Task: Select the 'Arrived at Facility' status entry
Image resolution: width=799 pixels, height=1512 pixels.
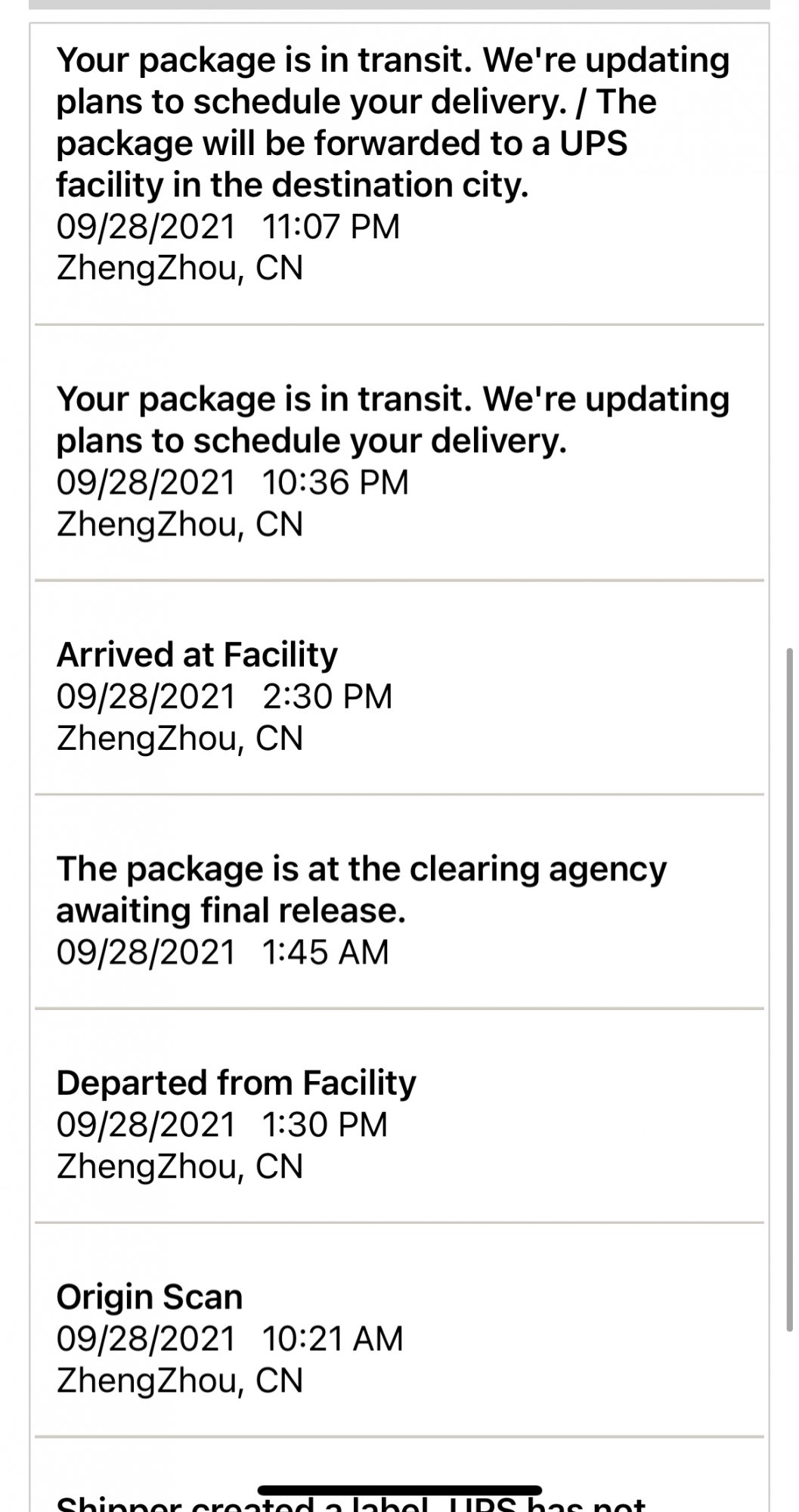Action: point(197,655)
